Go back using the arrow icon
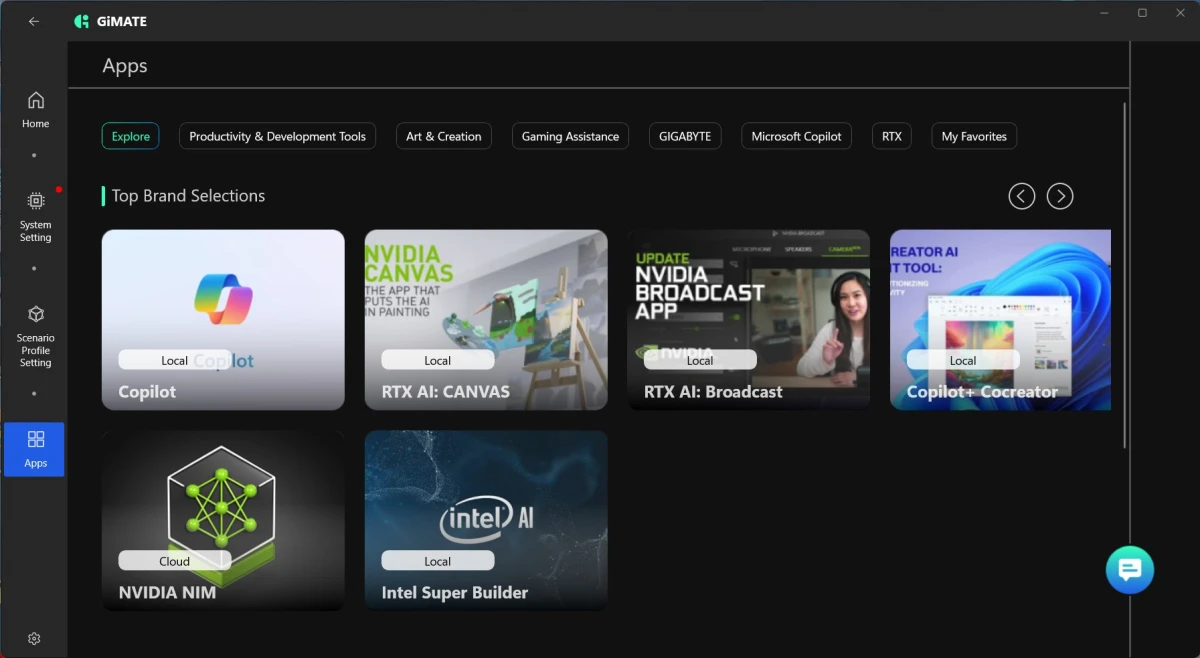Image resolution: width=1200 pixels, height=658 pixels. (x=33, y=21)
